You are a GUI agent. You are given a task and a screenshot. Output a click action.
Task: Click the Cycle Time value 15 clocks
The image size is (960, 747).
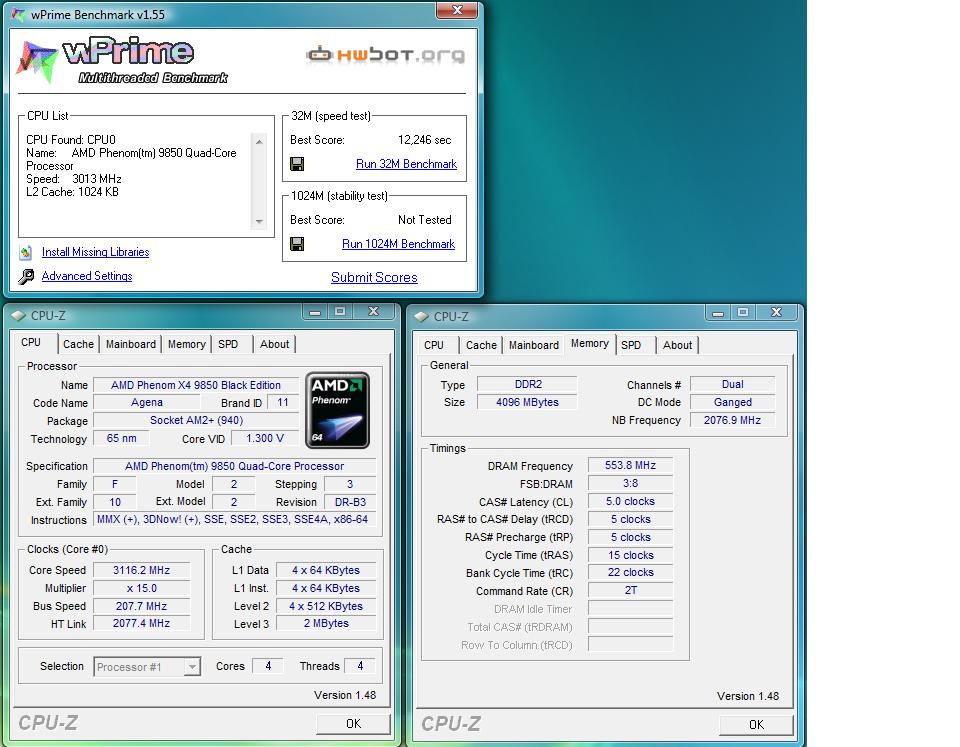click(x=631, y=555)
